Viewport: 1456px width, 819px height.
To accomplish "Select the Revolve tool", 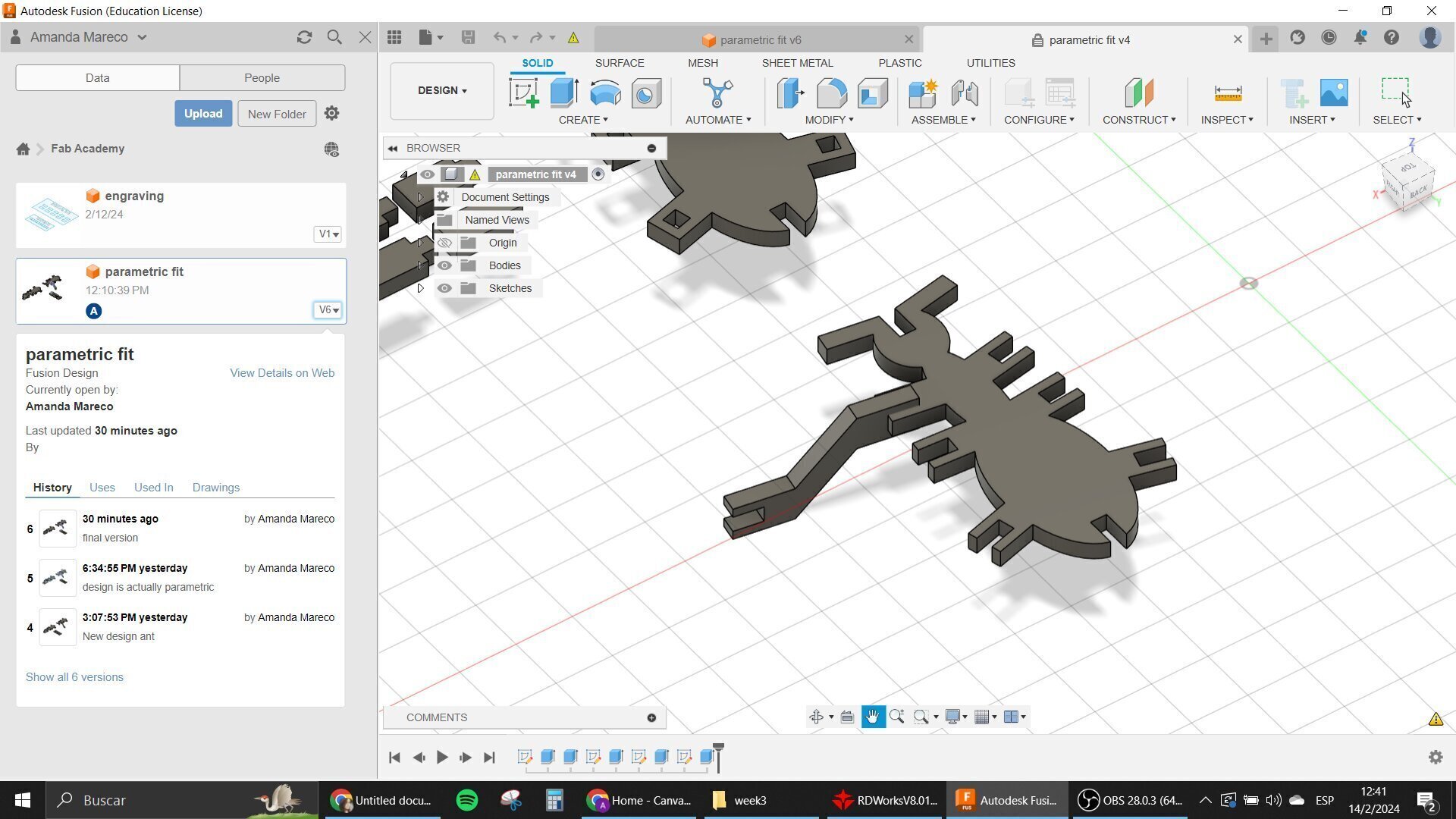I will (x=605, y=93).
